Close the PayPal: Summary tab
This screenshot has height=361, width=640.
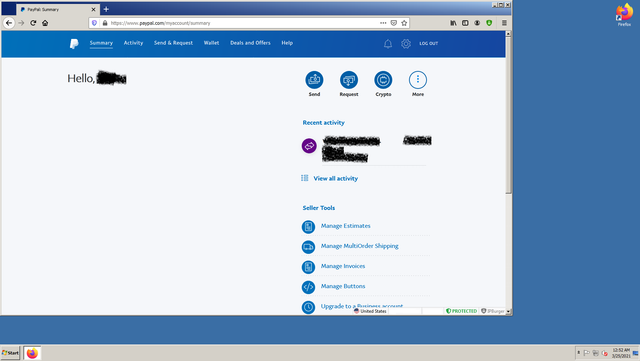(x=93, y=9)
